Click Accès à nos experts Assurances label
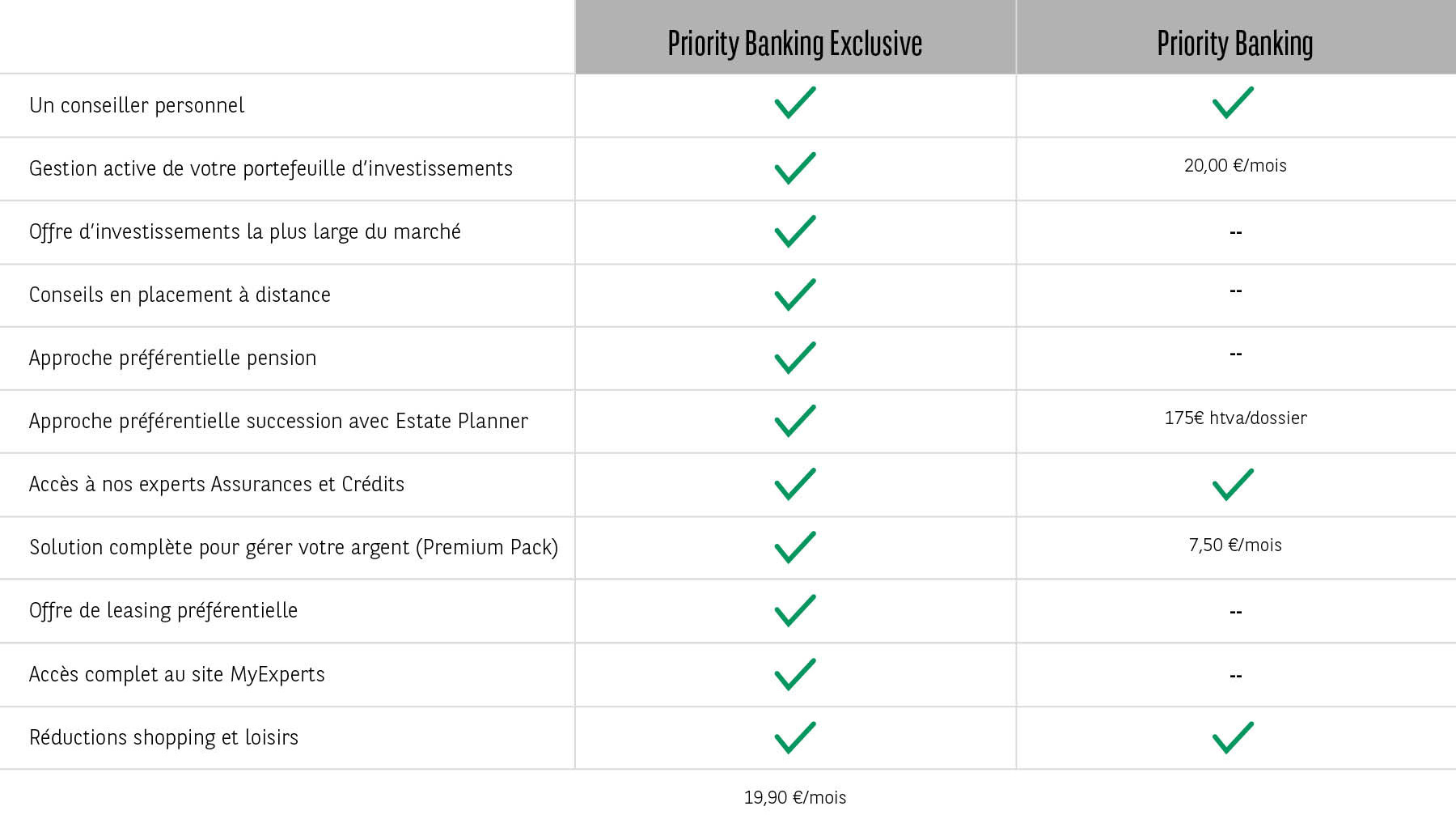This screenshot has height=836, width=1456. pyautogui.click(x=216, y=484)
